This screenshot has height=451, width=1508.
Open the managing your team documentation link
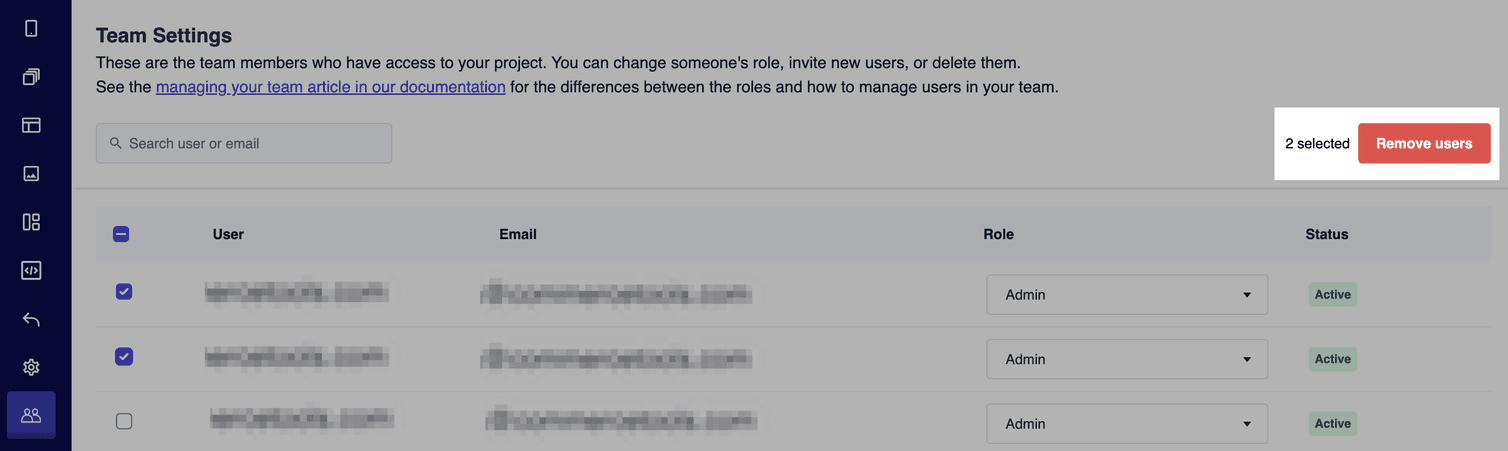pyautogui.click(x=330, y=87)
